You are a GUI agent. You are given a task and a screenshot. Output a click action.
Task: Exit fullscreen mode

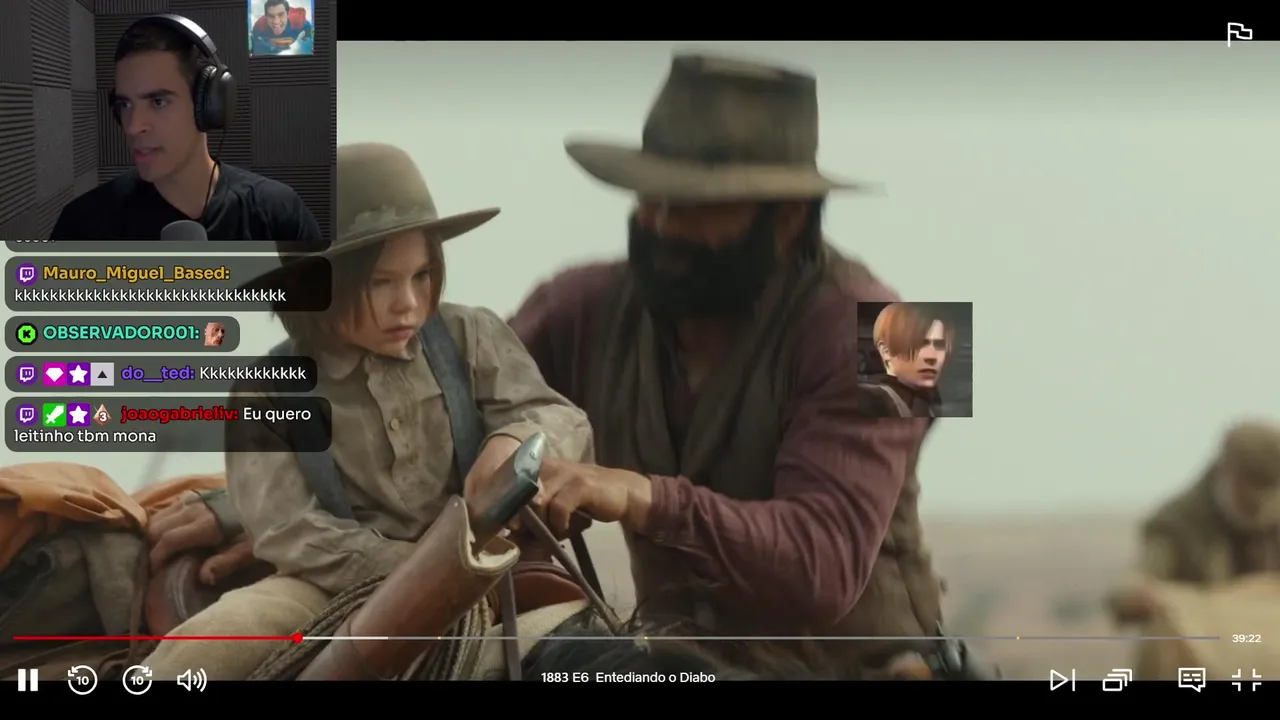[x=1246, y=680]
